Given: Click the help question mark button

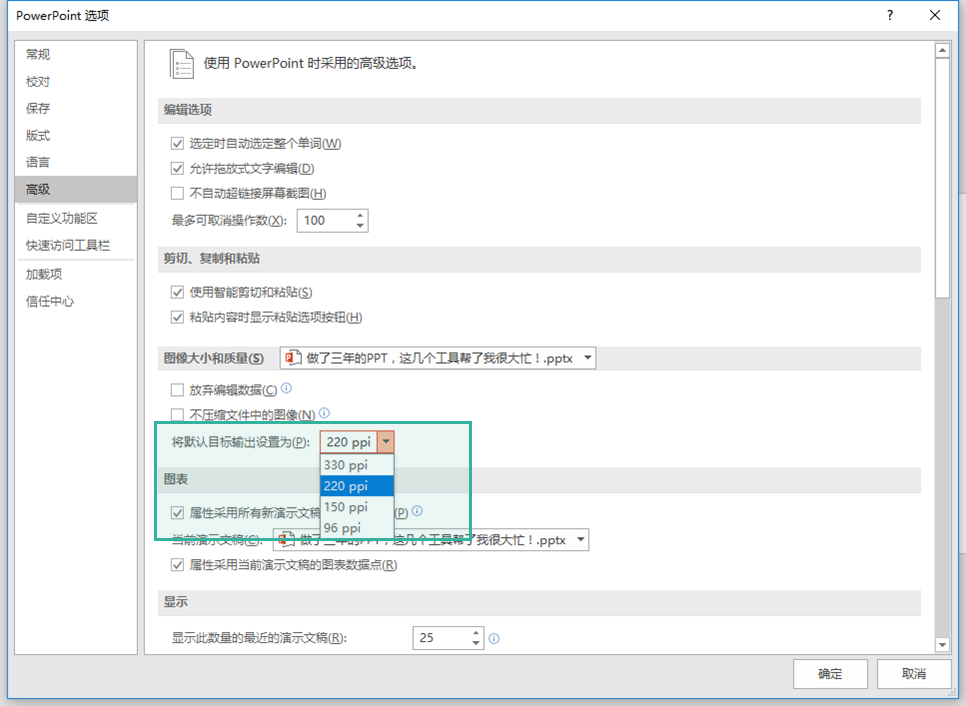Looking at the screenshot, I should pos(890,15).
